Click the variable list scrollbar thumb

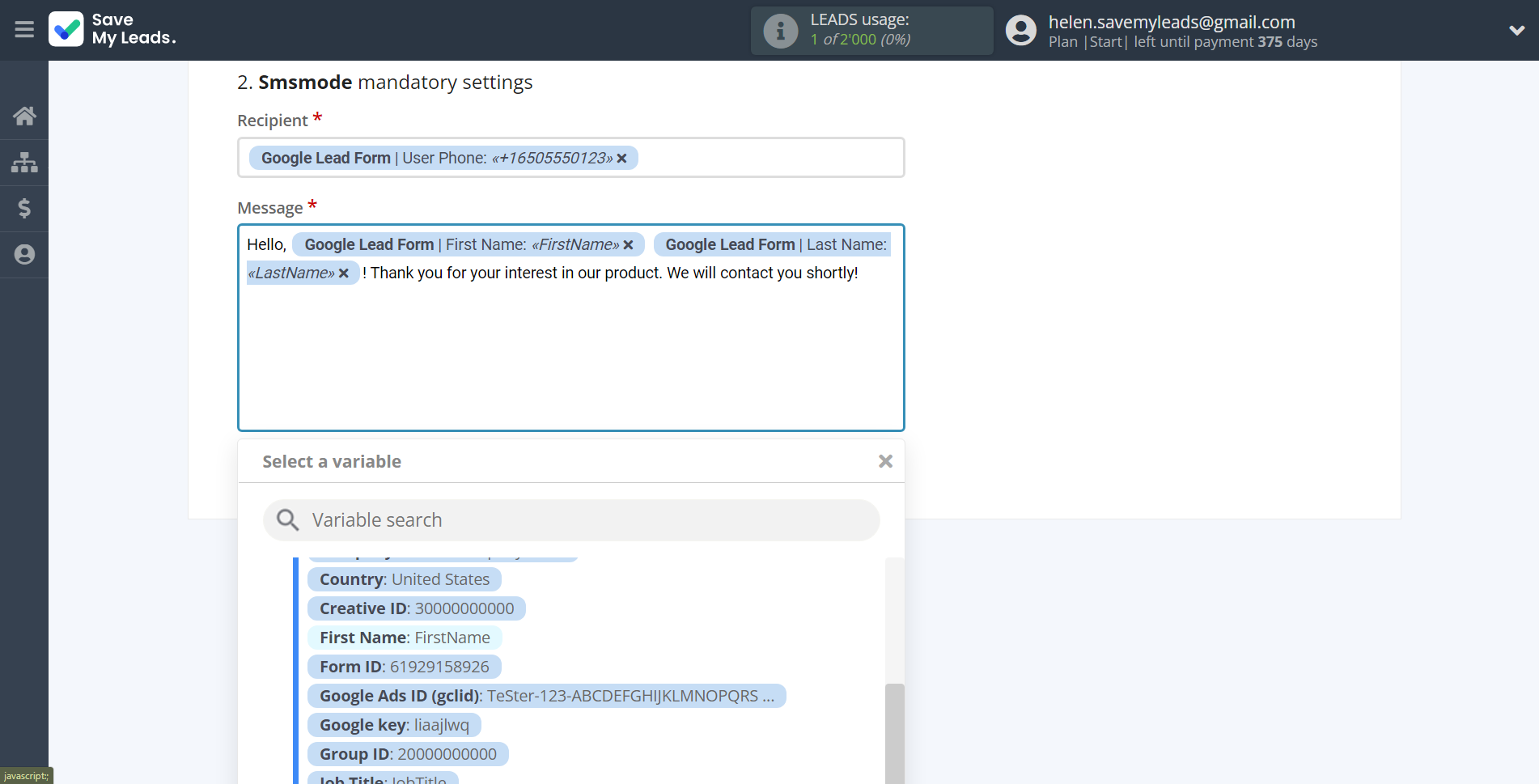894,733
